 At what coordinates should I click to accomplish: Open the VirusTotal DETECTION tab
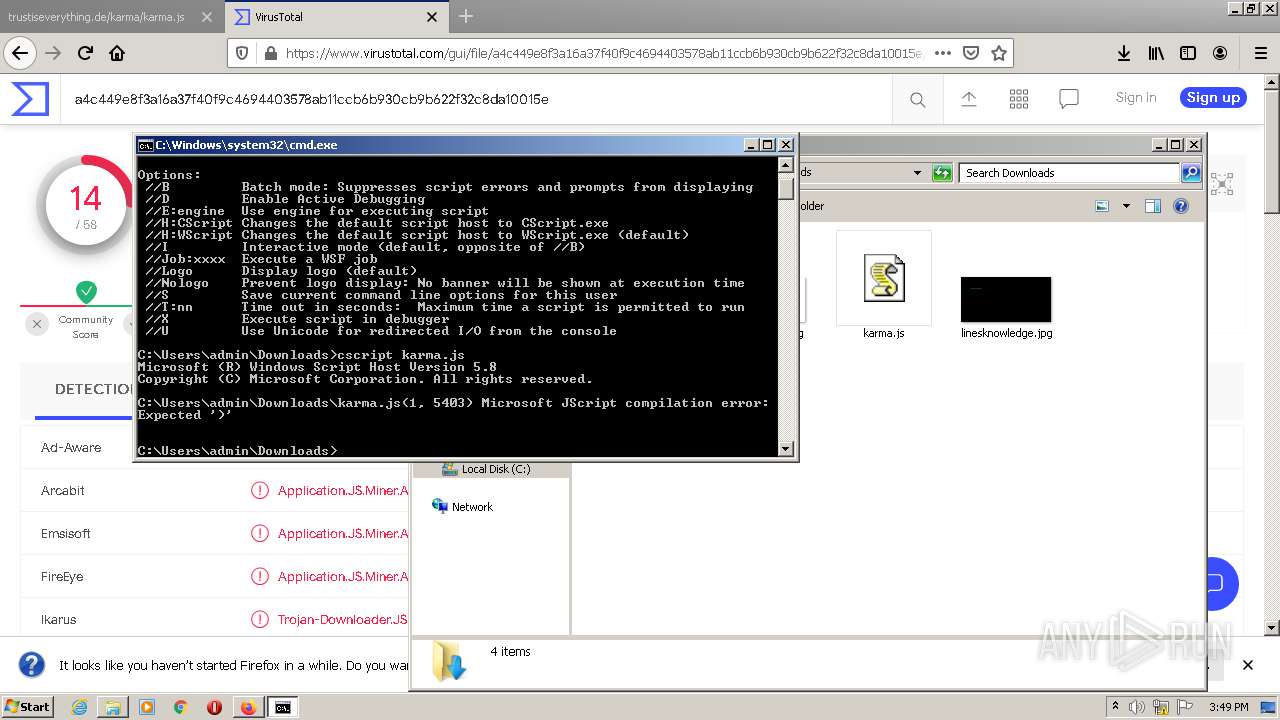click(x=95, y=389)
